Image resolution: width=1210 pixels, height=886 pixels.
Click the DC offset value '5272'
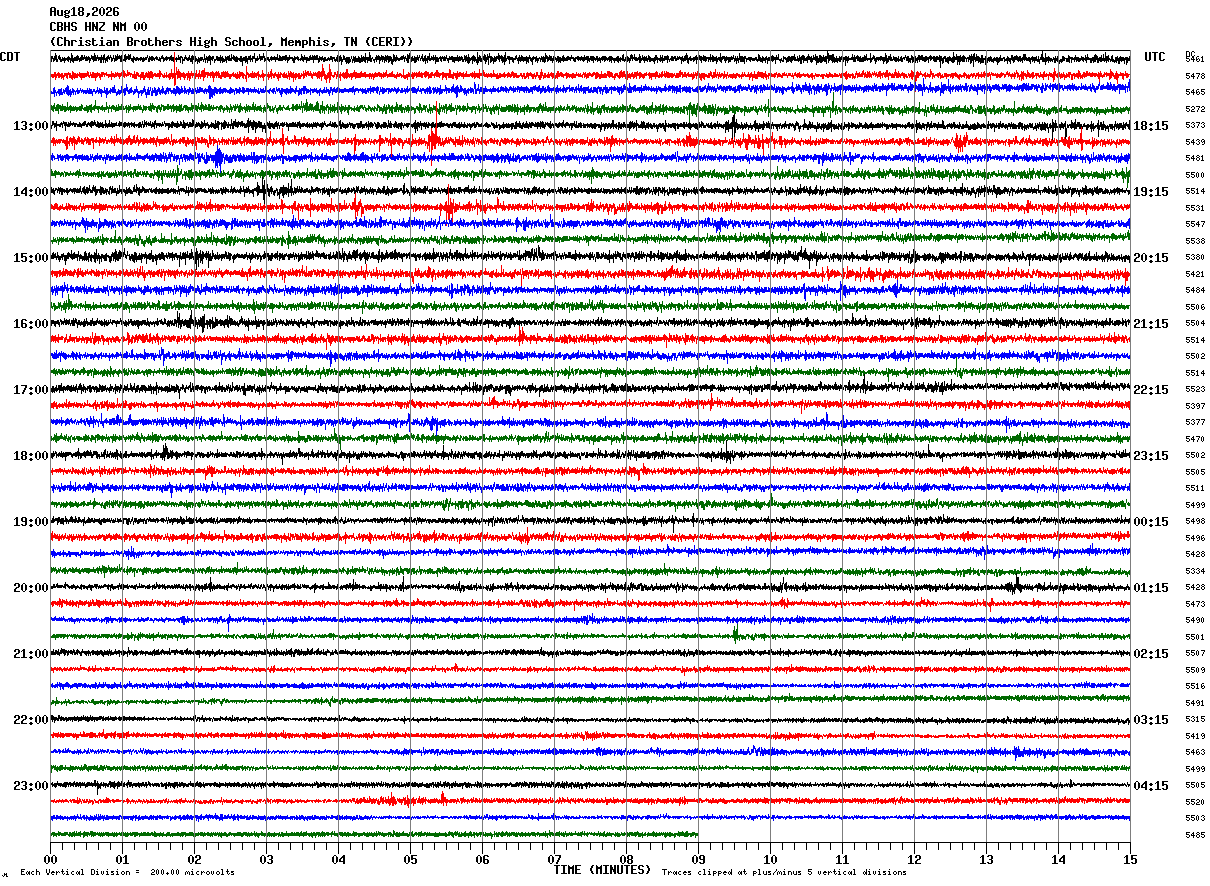(x=1195, y=109)
